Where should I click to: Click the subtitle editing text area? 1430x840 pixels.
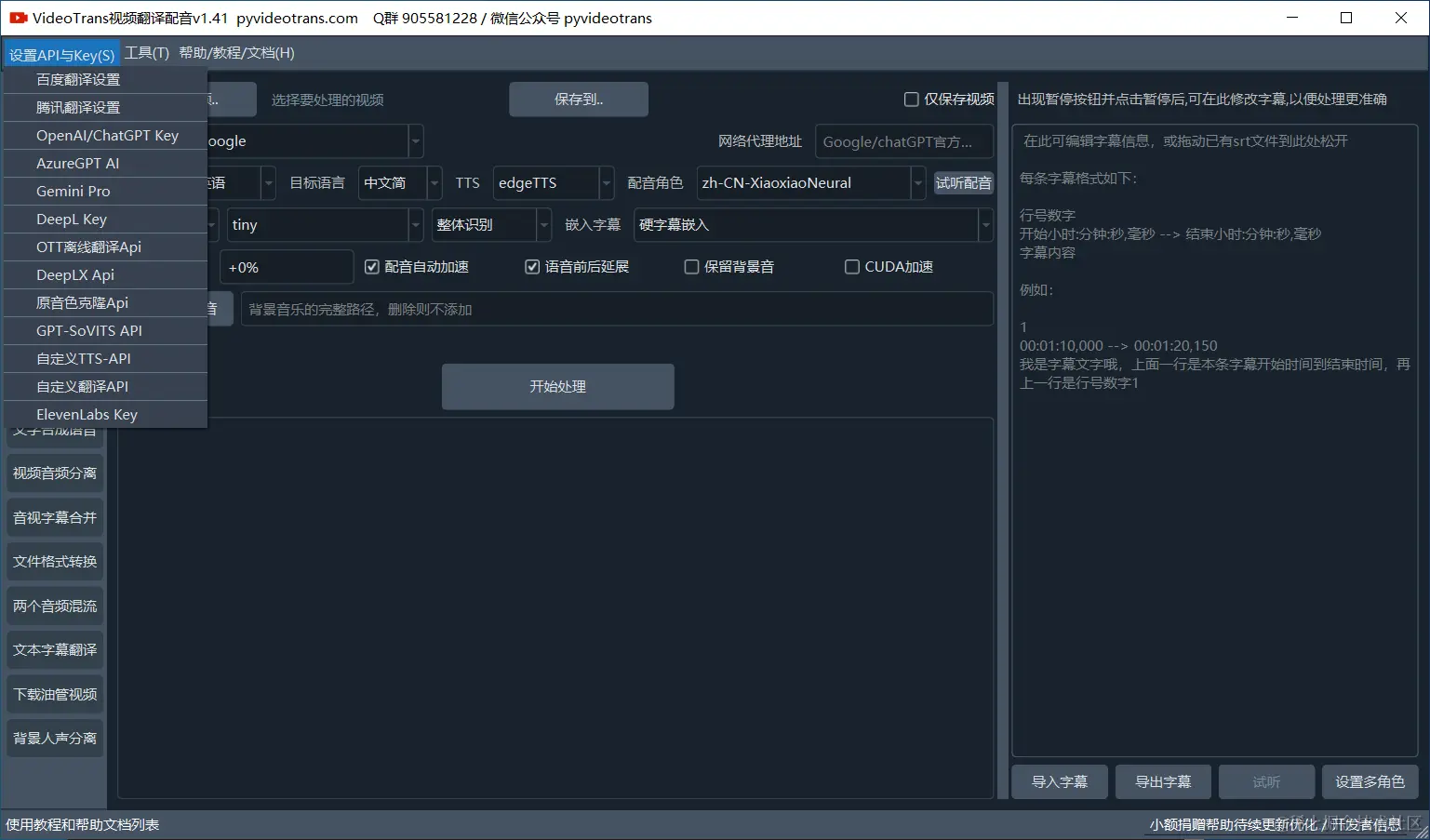[1214, 441]
